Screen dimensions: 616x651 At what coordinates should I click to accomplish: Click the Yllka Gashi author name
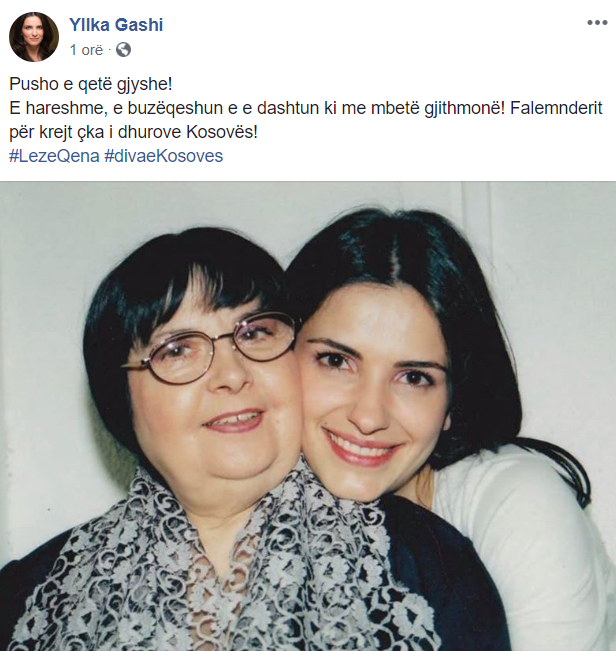coord(116,25)
